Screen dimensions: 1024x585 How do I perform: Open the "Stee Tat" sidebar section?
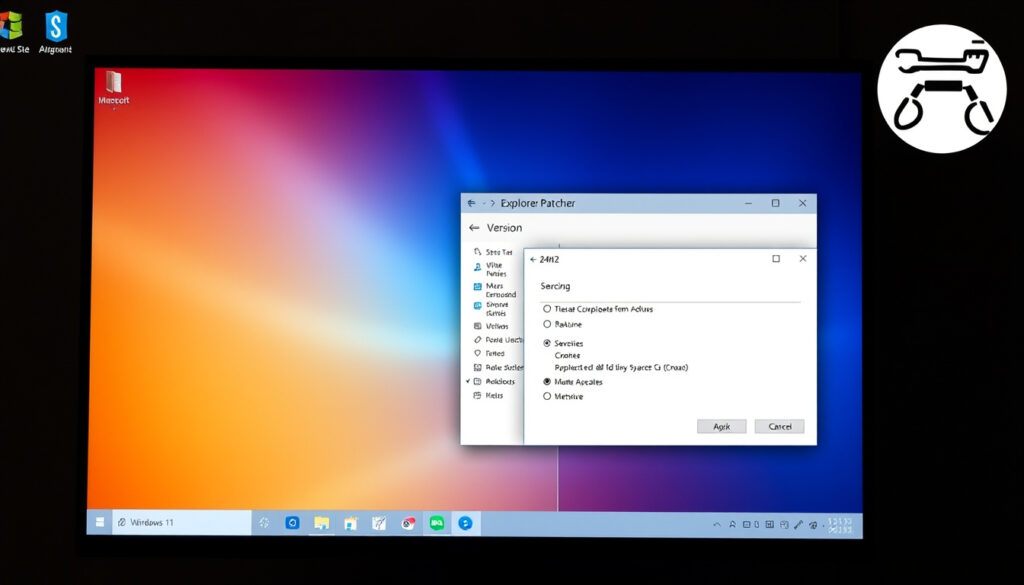coord(493,252)
